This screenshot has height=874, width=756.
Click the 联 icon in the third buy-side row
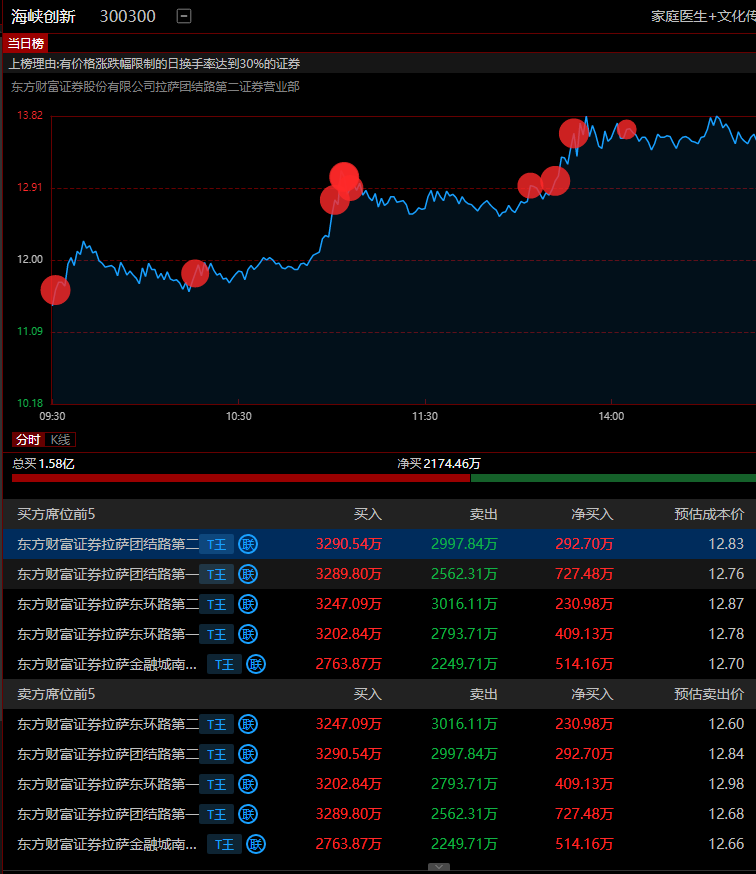pos(248,604)
